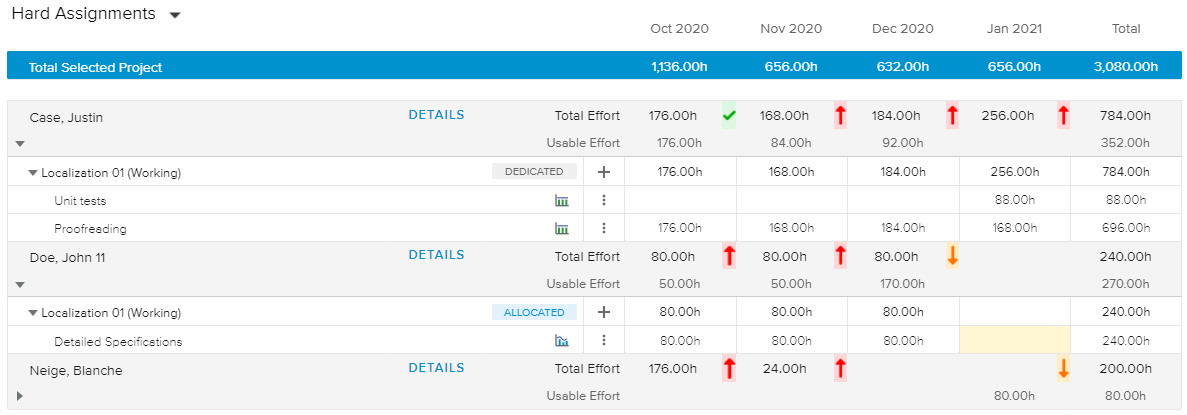The height and width of the screenshot is (415, 1187).
Task: Open the chart icon for Unit tests
Action: tap(561, 200)
